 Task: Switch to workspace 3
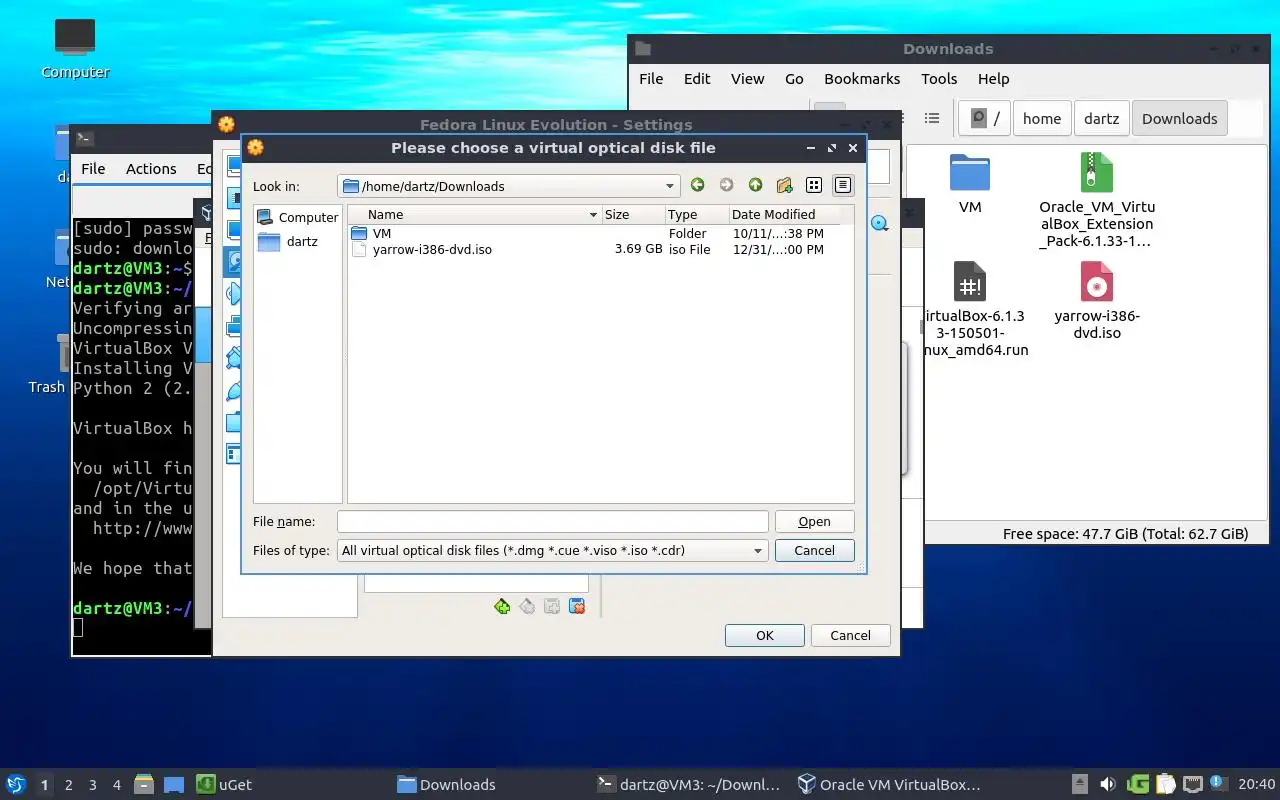click(x=93, y=785)
